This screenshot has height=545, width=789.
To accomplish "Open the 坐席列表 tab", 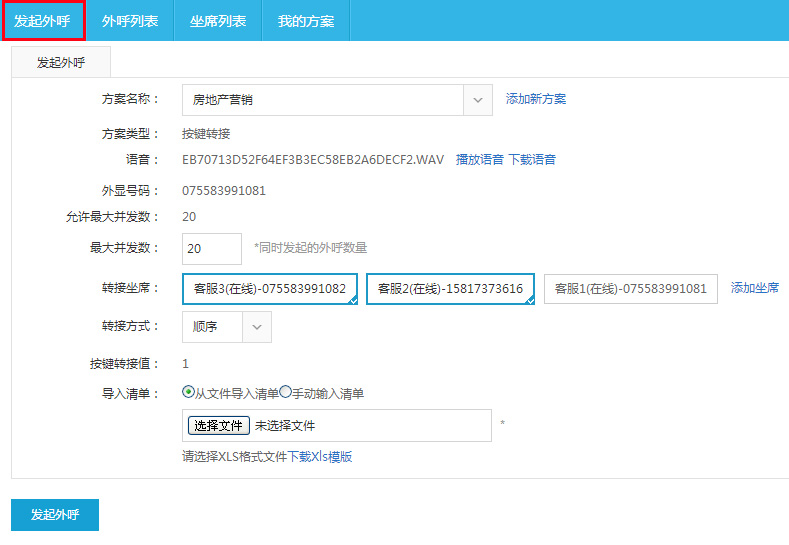I will 218,20.
